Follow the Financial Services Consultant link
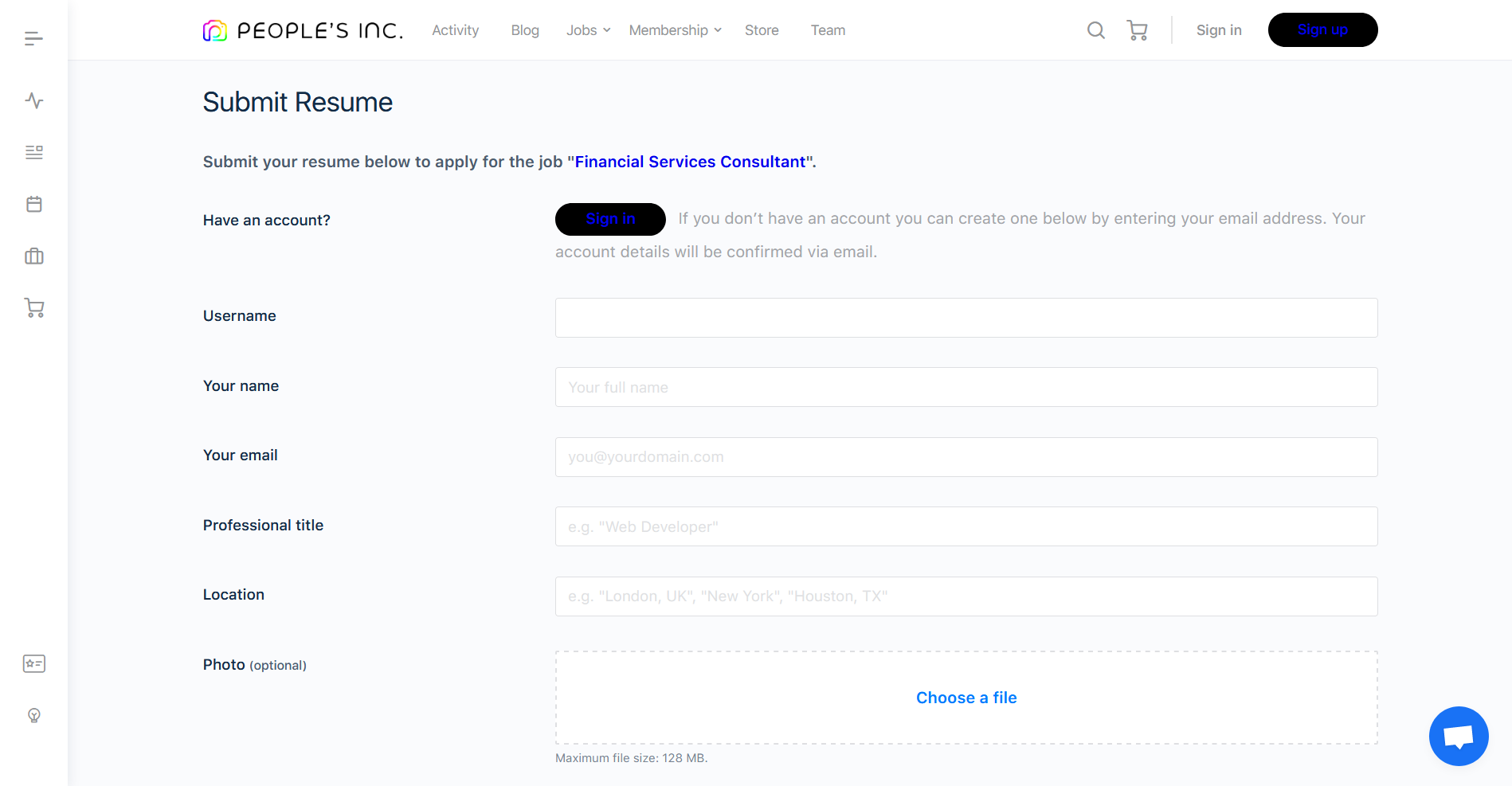Image resolution: width=1512 pixels, height=786 pixels. [x=690, y=162]
